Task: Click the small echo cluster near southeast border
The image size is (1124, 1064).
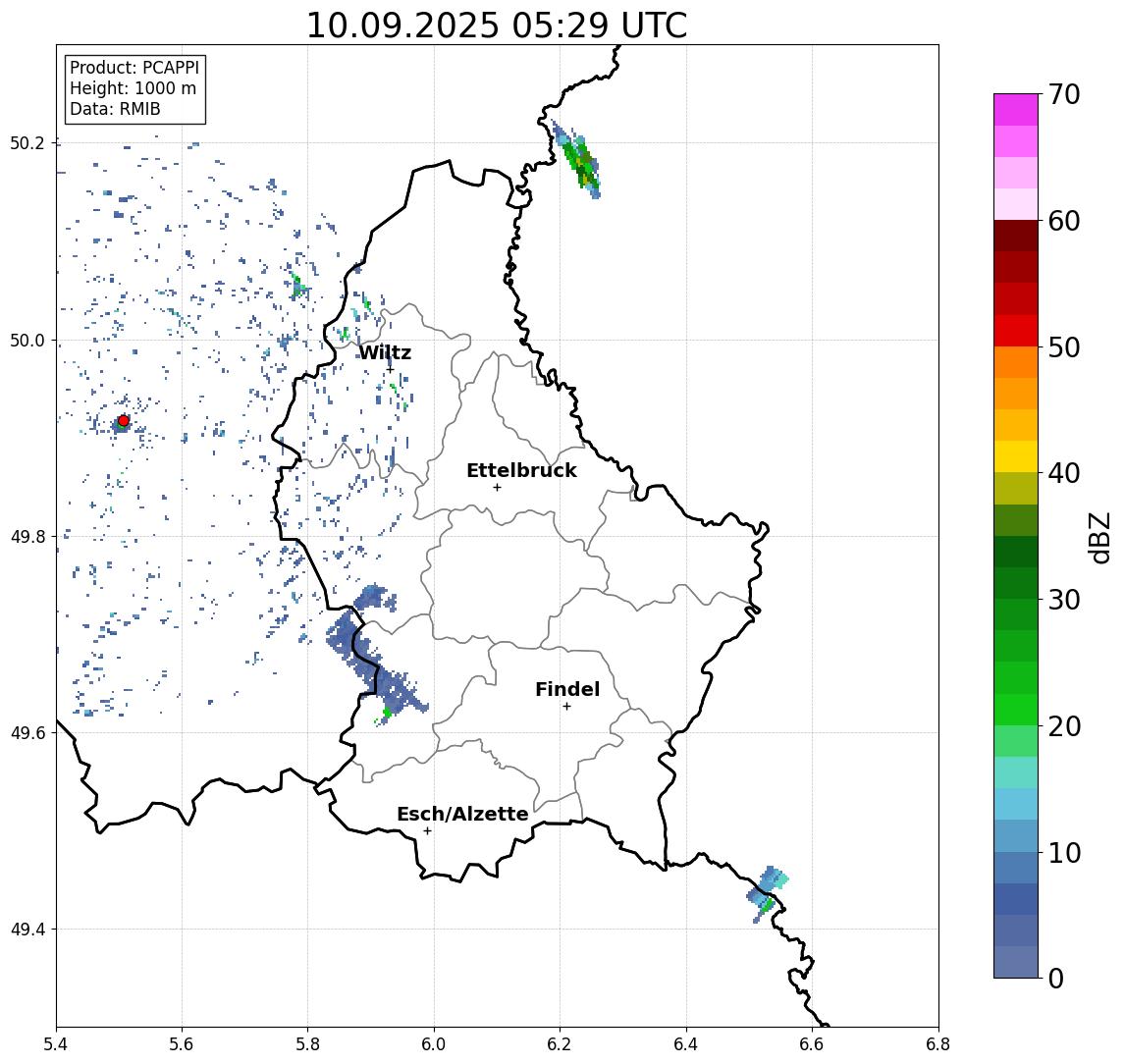Action: (767, 893)
